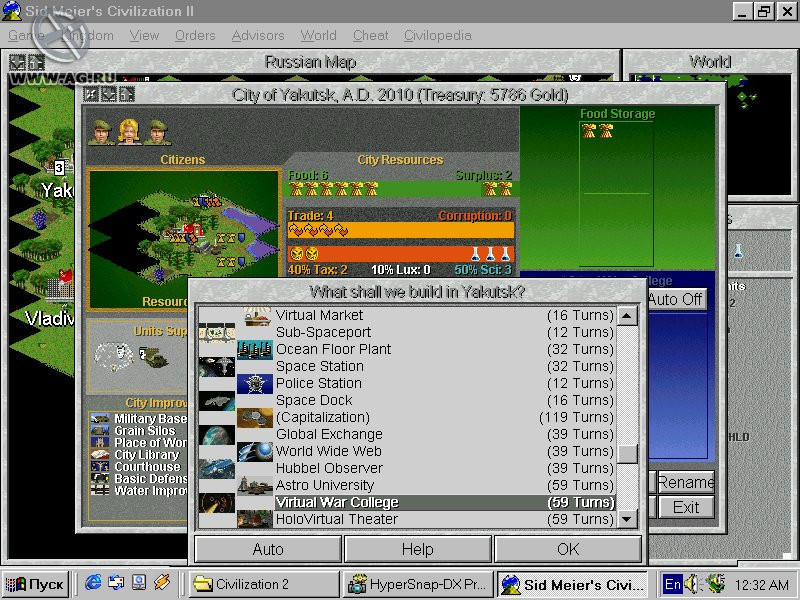Open the Kingdom menu
The image size is (800, 600).
(x=87, y=35)
